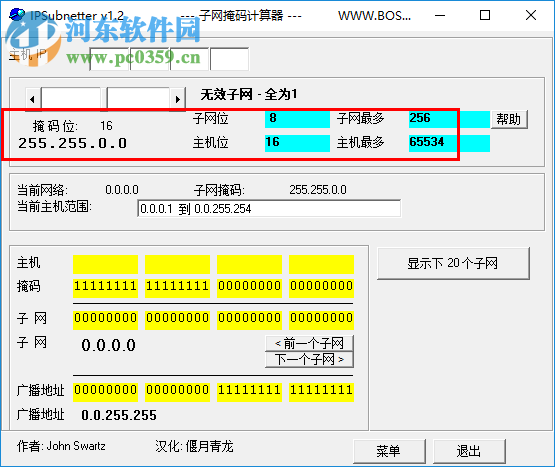This screenshot has height=467, width=555.
Task: Click the left arrow of the mask slider
Action: 33,99
